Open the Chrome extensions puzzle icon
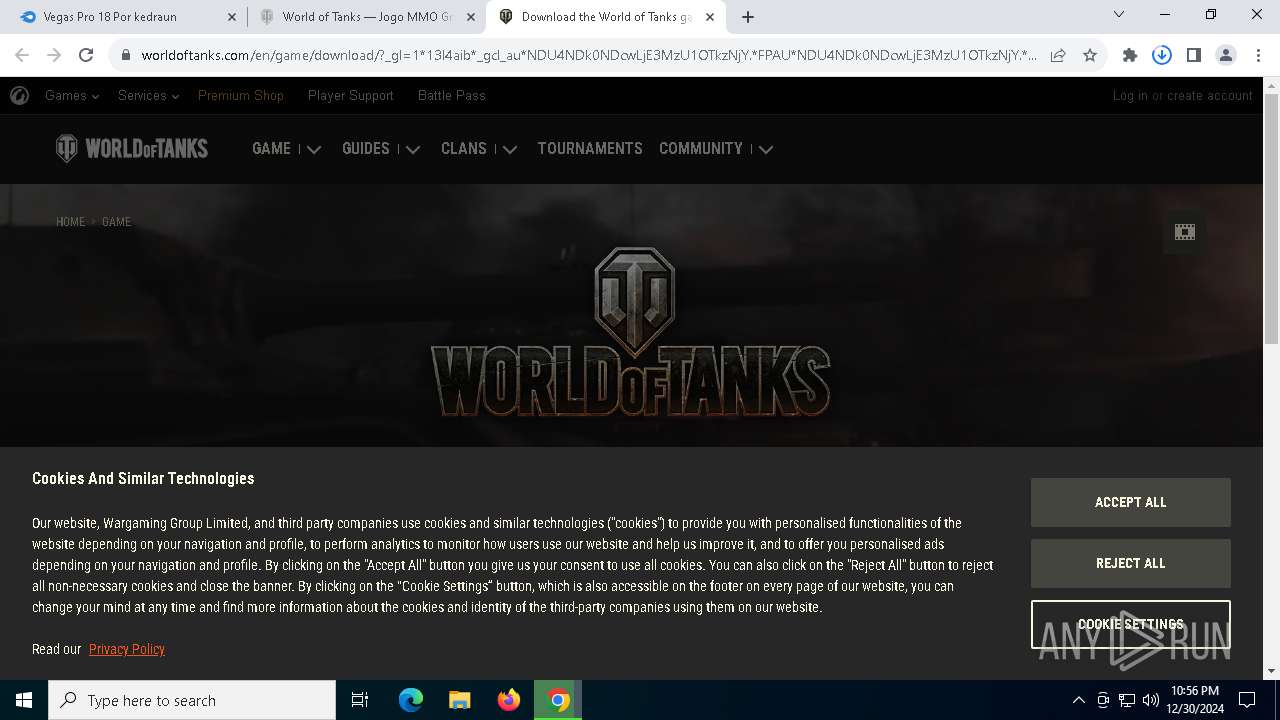This screenshot has height=720, width=1280. tap(1130, 55)
